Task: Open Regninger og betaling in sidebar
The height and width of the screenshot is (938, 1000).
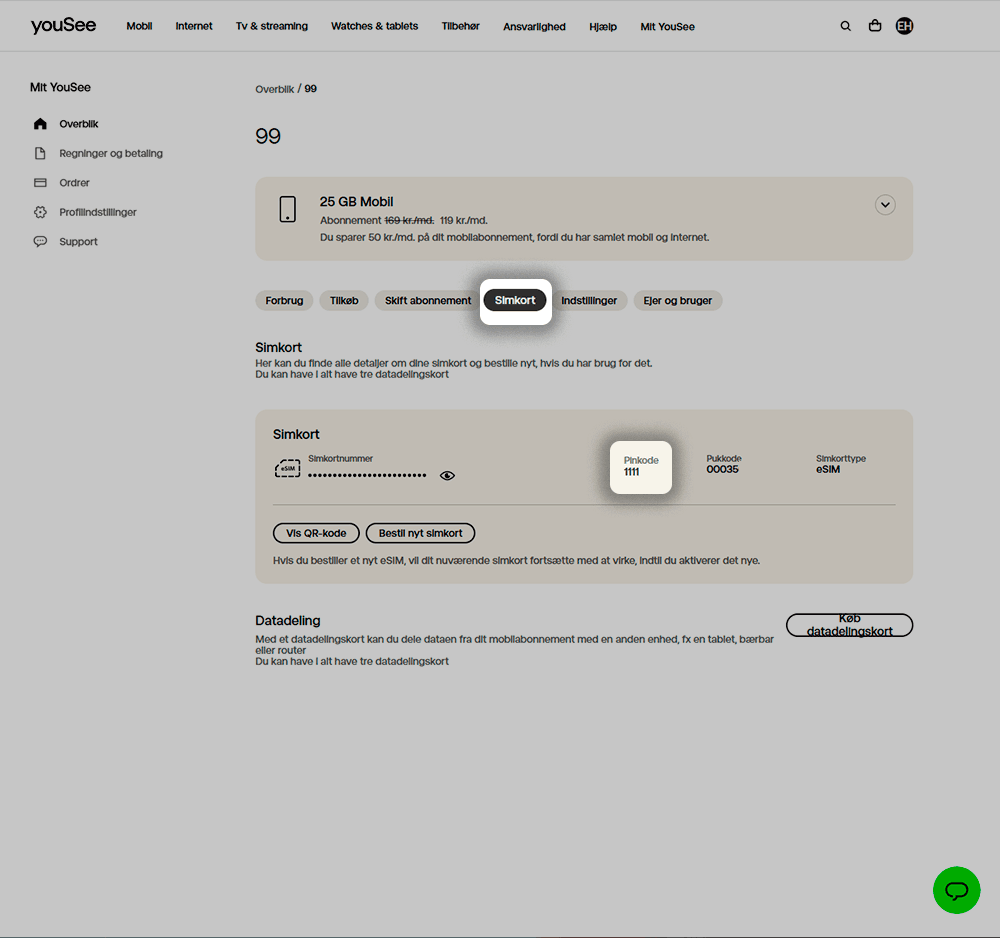Action: [x=110, y=154]
